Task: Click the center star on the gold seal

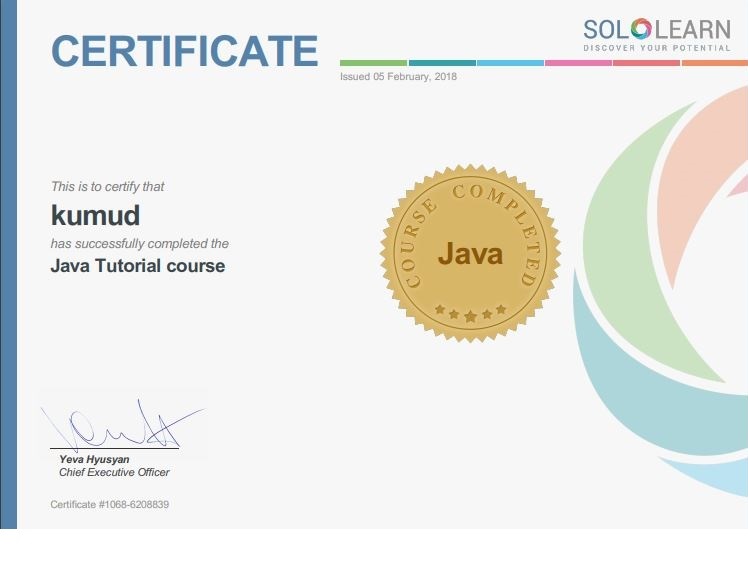Action: pos(470,316)
